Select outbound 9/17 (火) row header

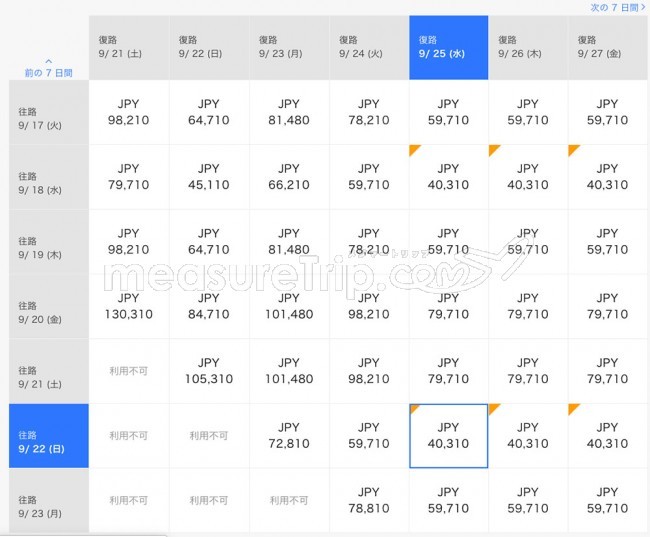click(x=47, y=112)
